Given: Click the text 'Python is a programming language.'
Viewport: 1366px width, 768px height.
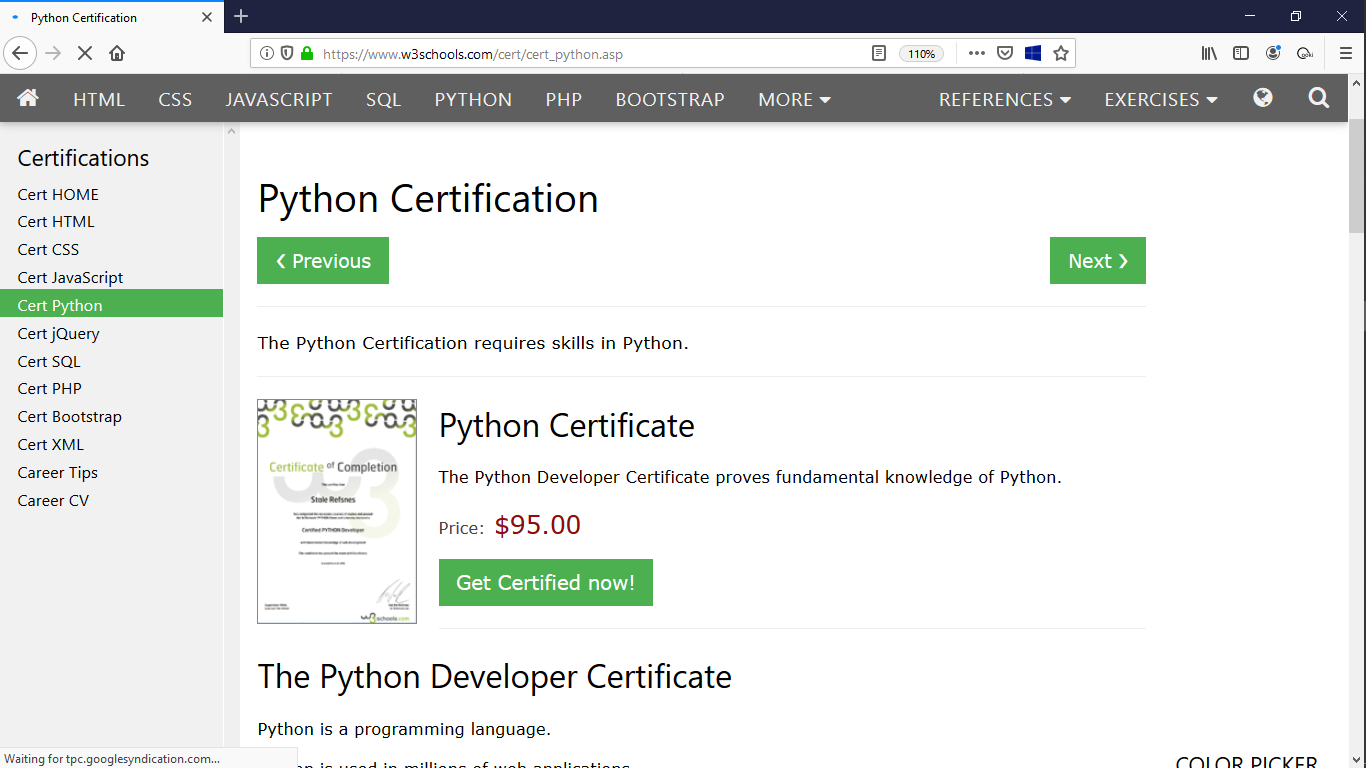Looking at the screenshot, I should tap(405, 729).
